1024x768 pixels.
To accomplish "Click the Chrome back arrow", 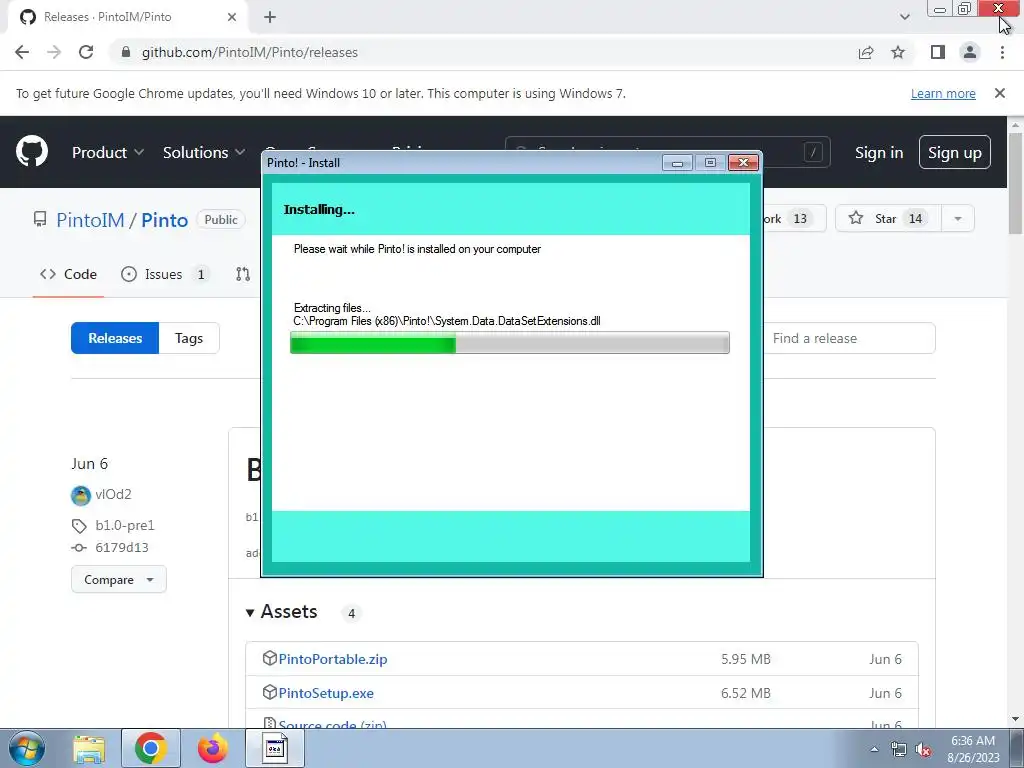I will 22,52.
